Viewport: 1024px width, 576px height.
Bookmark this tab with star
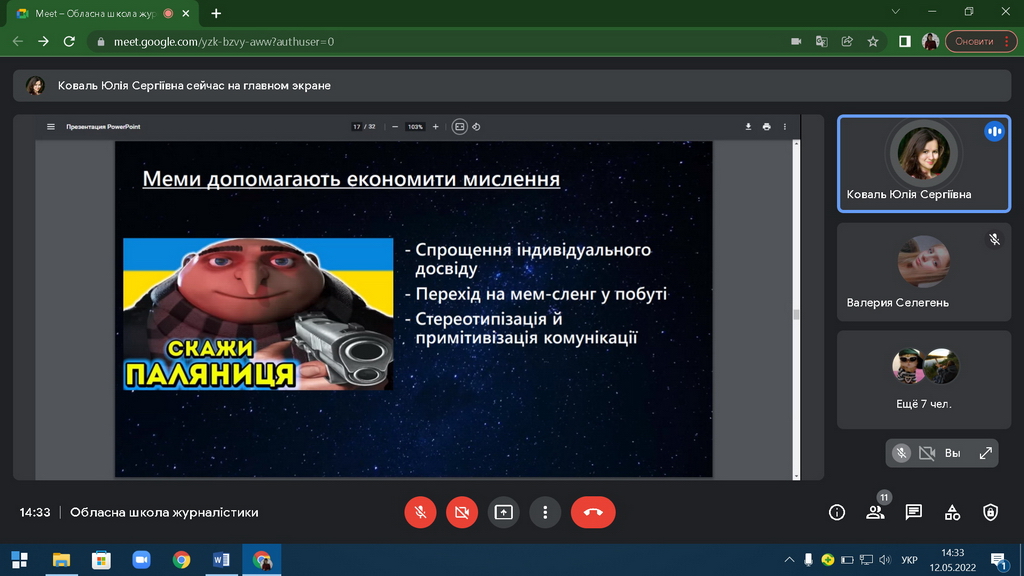tap(873, 41)
